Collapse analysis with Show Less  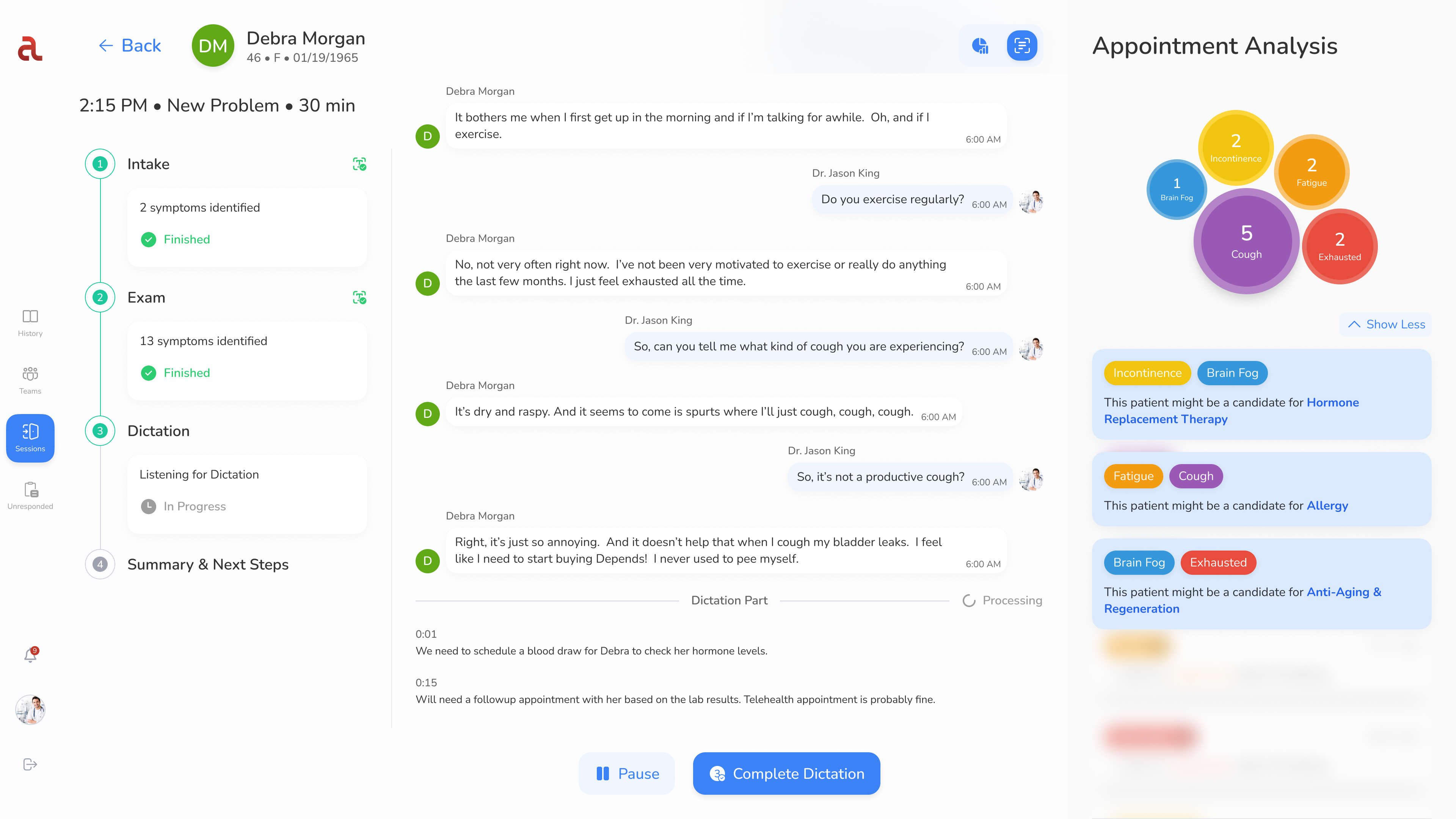click(1386, 325)
